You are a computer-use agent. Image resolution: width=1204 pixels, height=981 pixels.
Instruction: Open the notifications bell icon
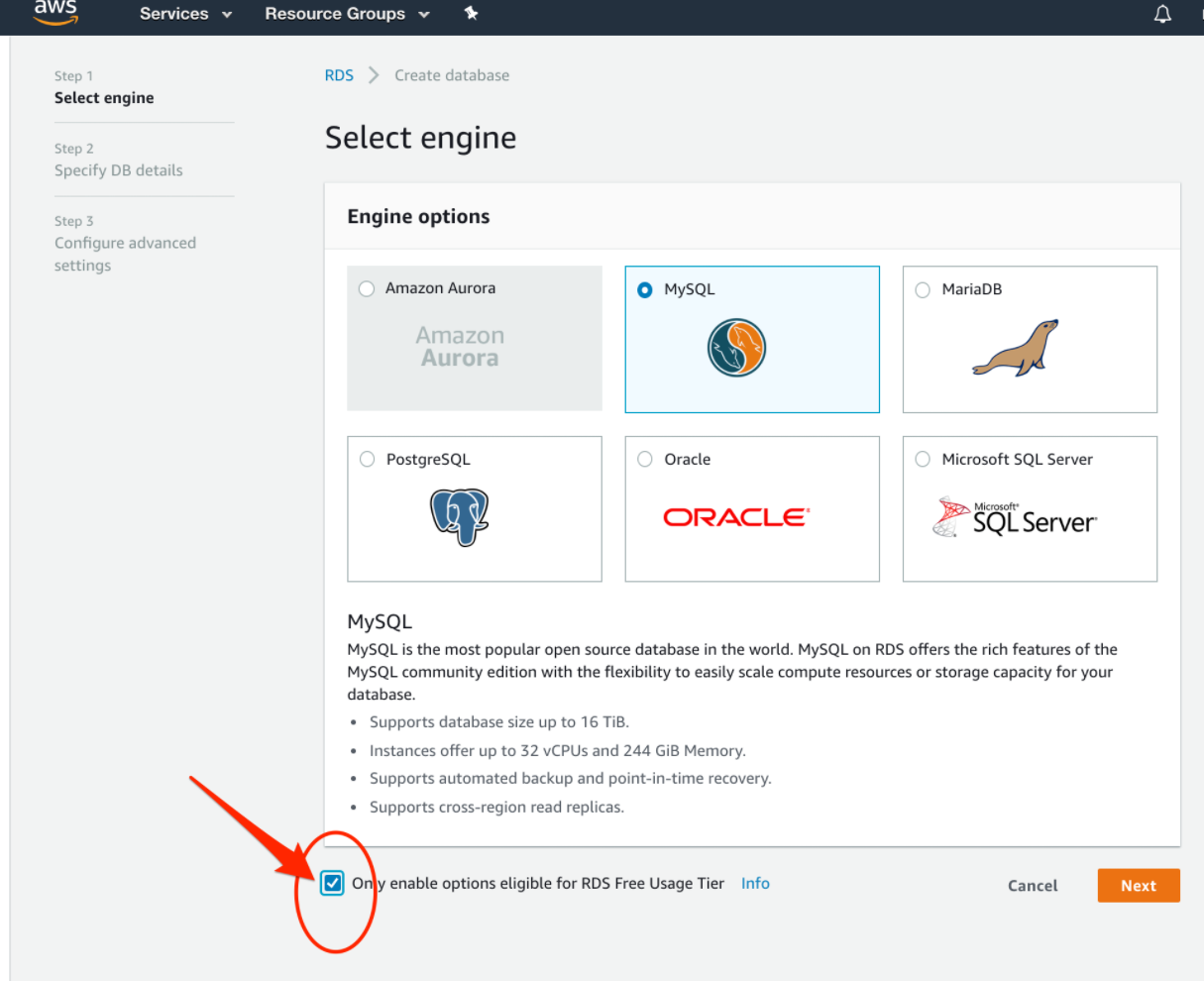click(x=1162, y=14)
